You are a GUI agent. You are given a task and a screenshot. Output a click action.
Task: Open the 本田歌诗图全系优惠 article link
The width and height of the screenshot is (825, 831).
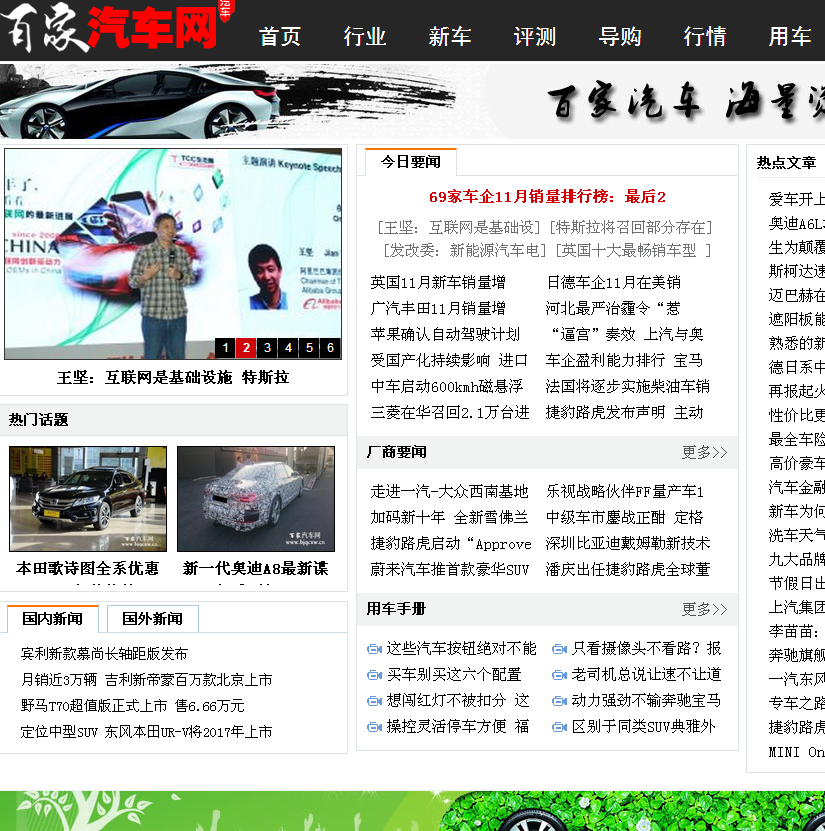[x=87, y=568]
